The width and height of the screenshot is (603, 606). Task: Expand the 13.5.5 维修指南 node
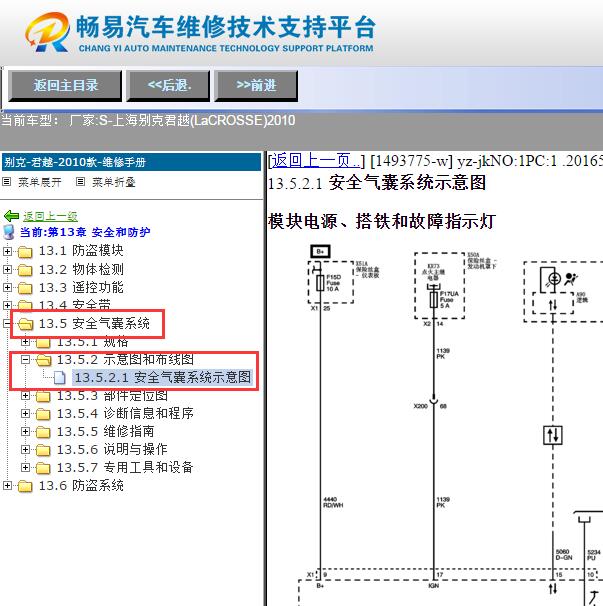point(25,431)
